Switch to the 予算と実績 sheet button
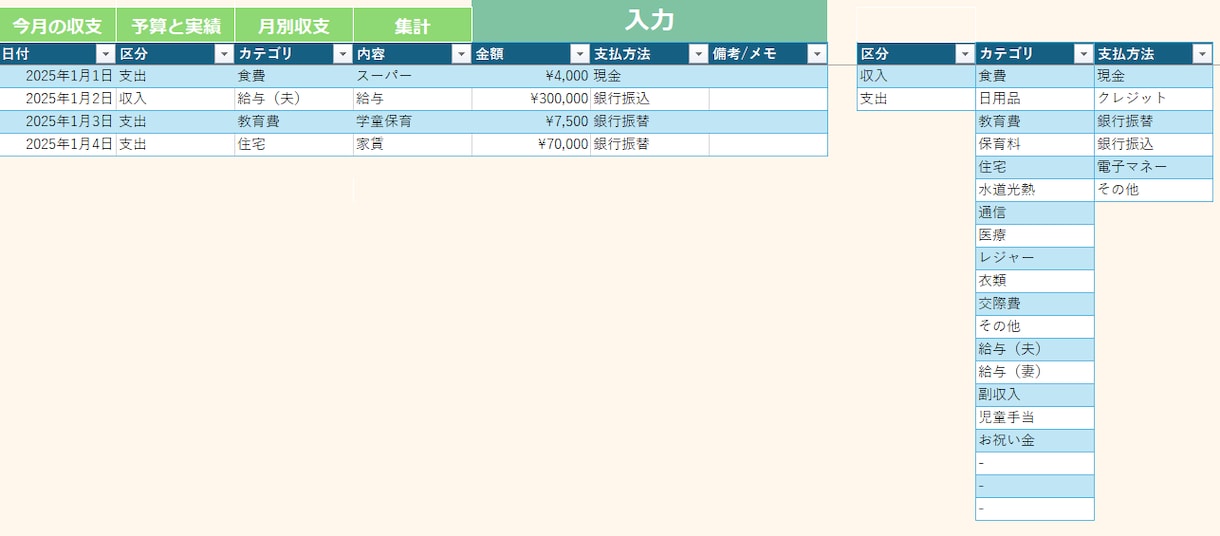1220x536 pixels. pos(176,25)
